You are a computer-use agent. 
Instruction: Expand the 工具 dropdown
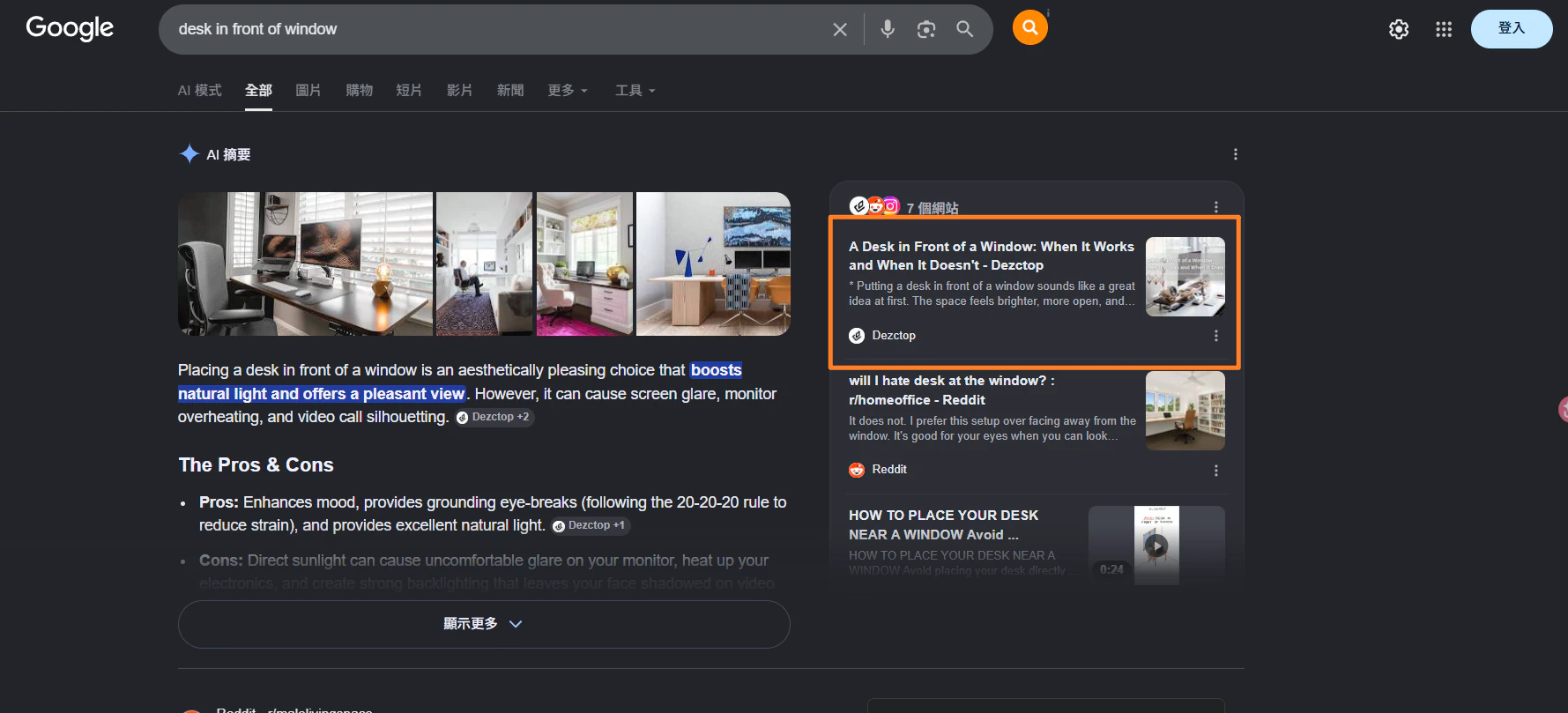point(635,90)
